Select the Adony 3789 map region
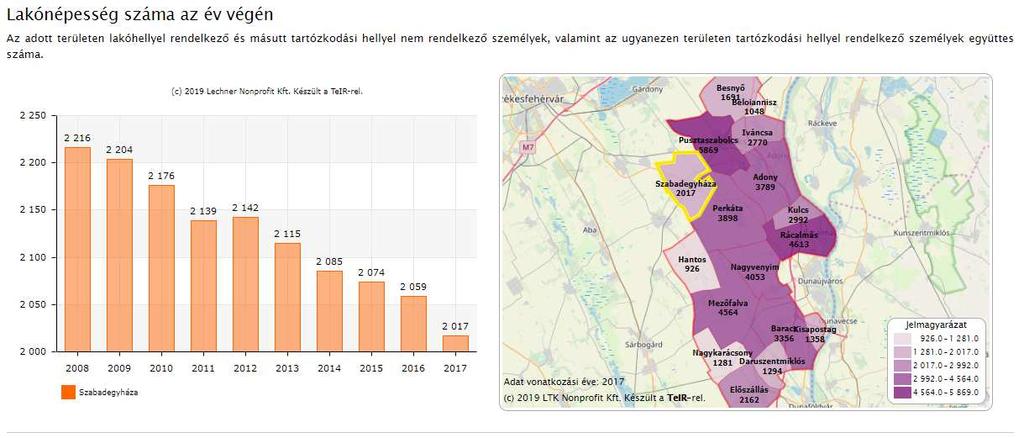Viewport: 1024px width, 438px height. pos(765,181)
